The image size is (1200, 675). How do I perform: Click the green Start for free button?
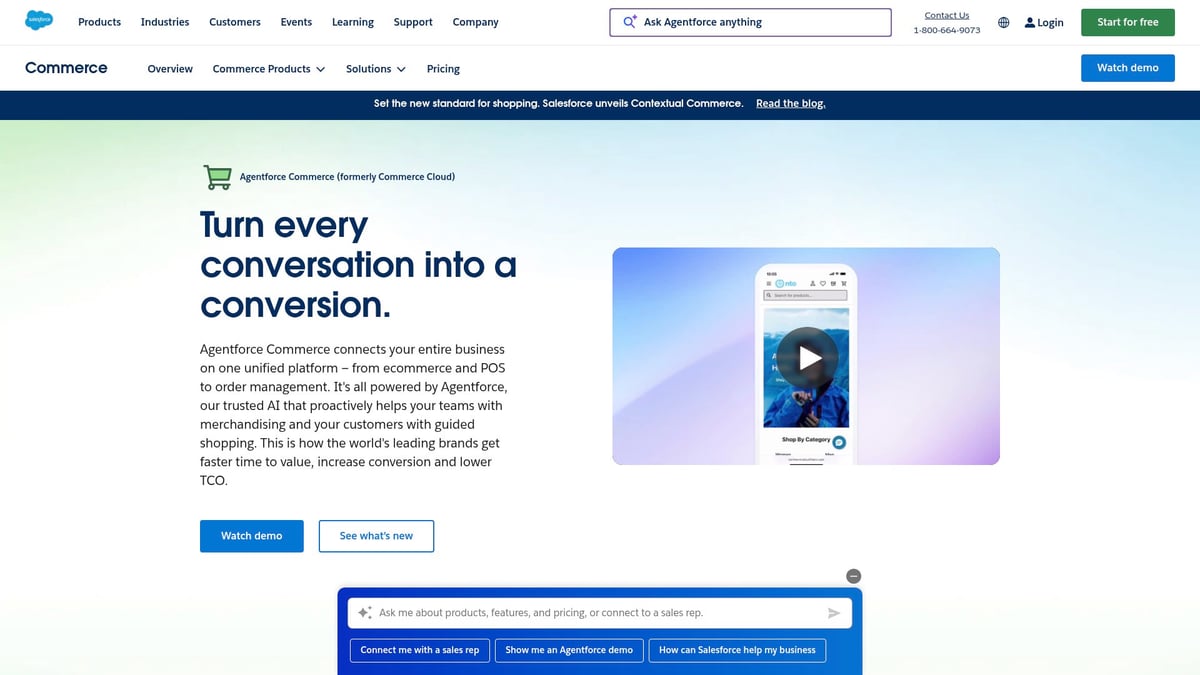tap(1127, 22)
